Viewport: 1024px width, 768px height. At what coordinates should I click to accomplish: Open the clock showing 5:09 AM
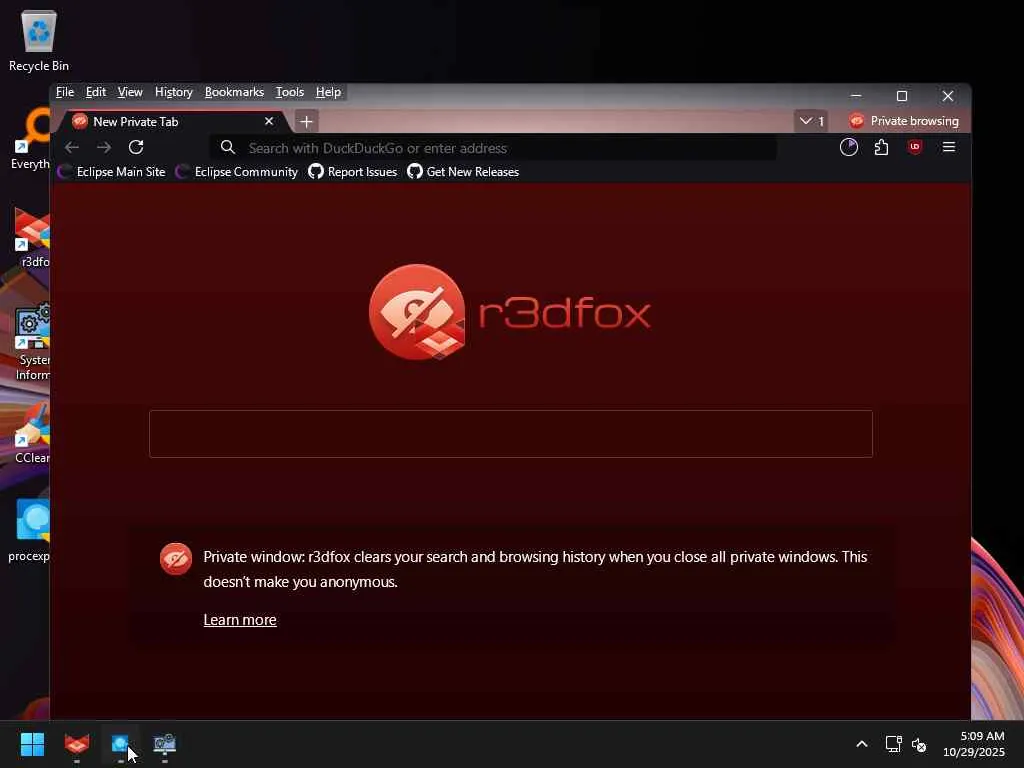pyautogui.click(x=974, y=744)
